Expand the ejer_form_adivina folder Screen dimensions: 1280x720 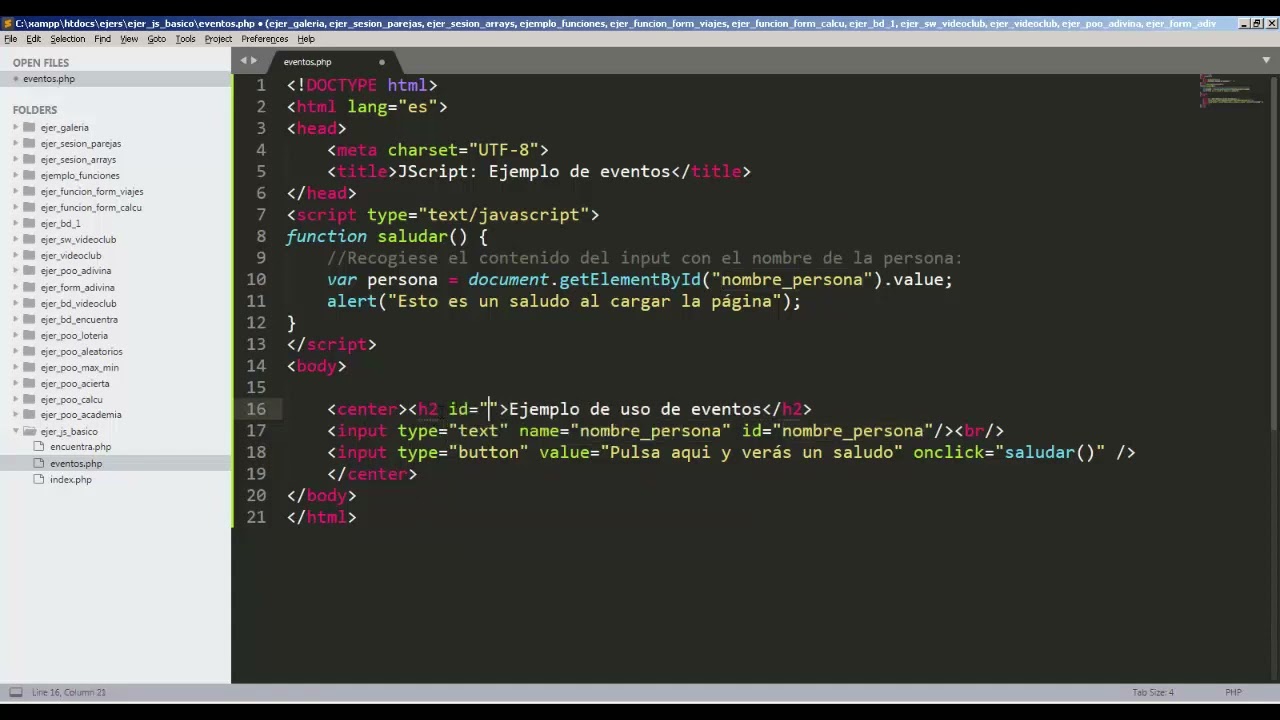[16, 288]
